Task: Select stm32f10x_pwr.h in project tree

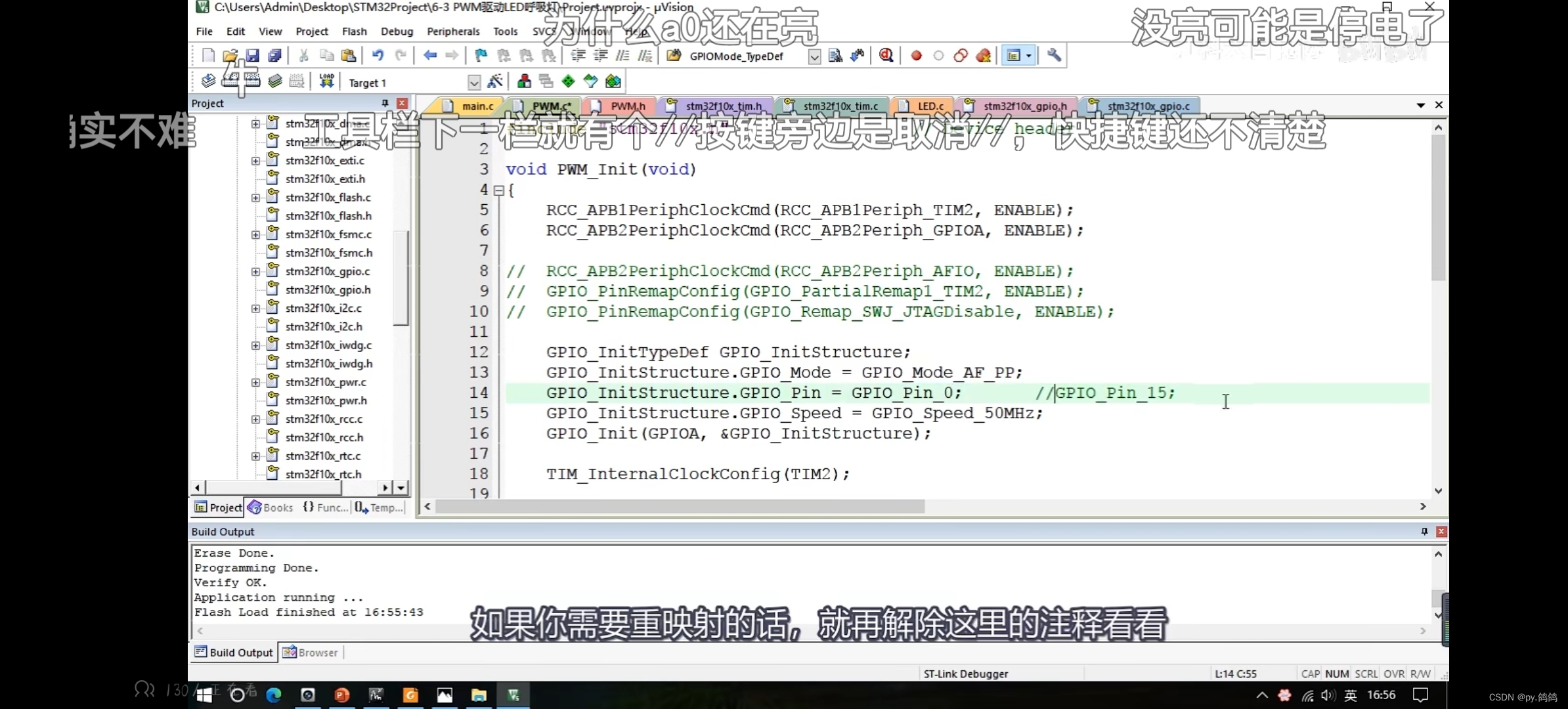Action: [x=326, y=400]
